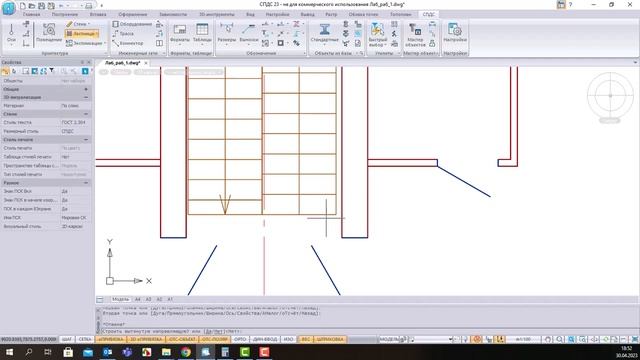Open Стандартные objects library
This screenshot has width=640, height=360.
(324, 33)
